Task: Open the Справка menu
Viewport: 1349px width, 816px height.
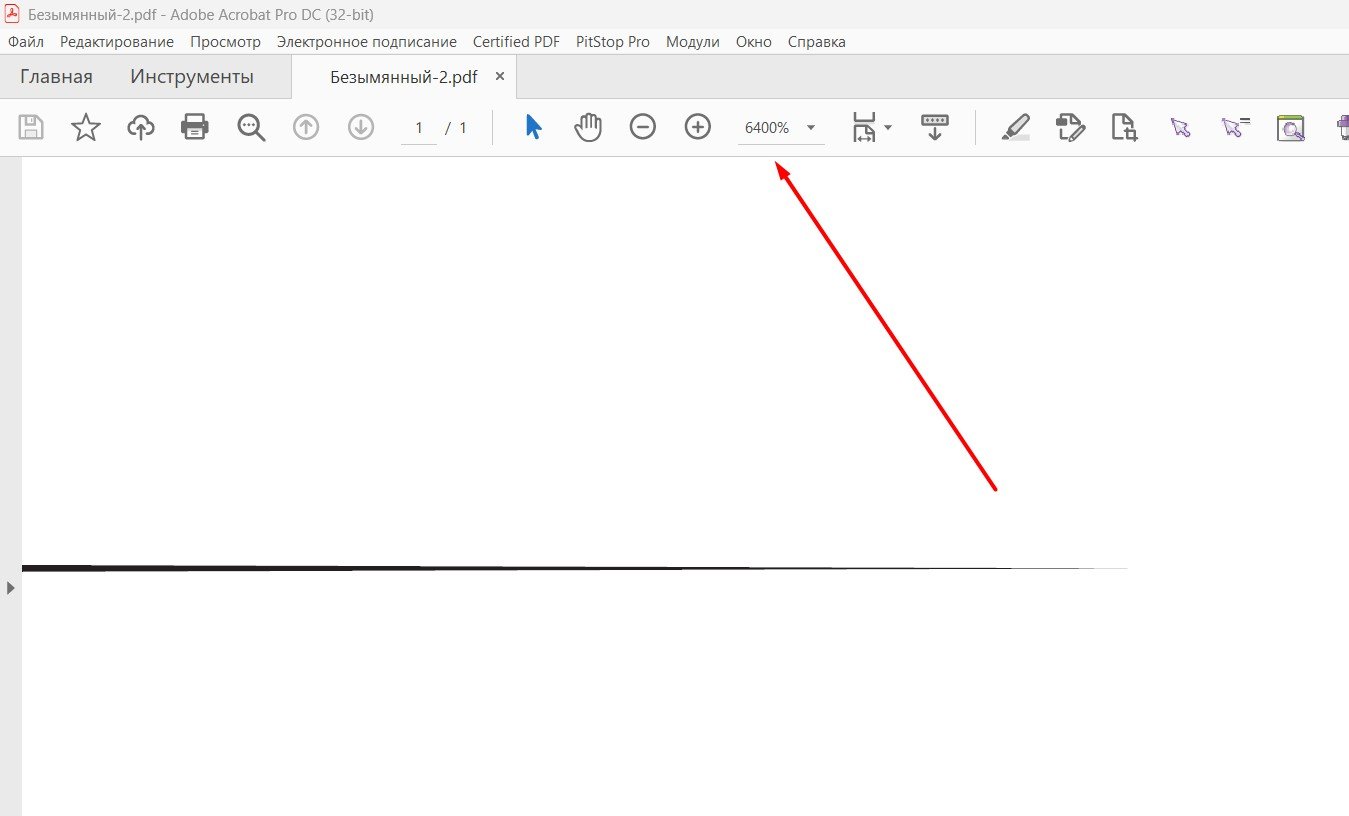Action: pyautogui.click(x=817, y=42)
